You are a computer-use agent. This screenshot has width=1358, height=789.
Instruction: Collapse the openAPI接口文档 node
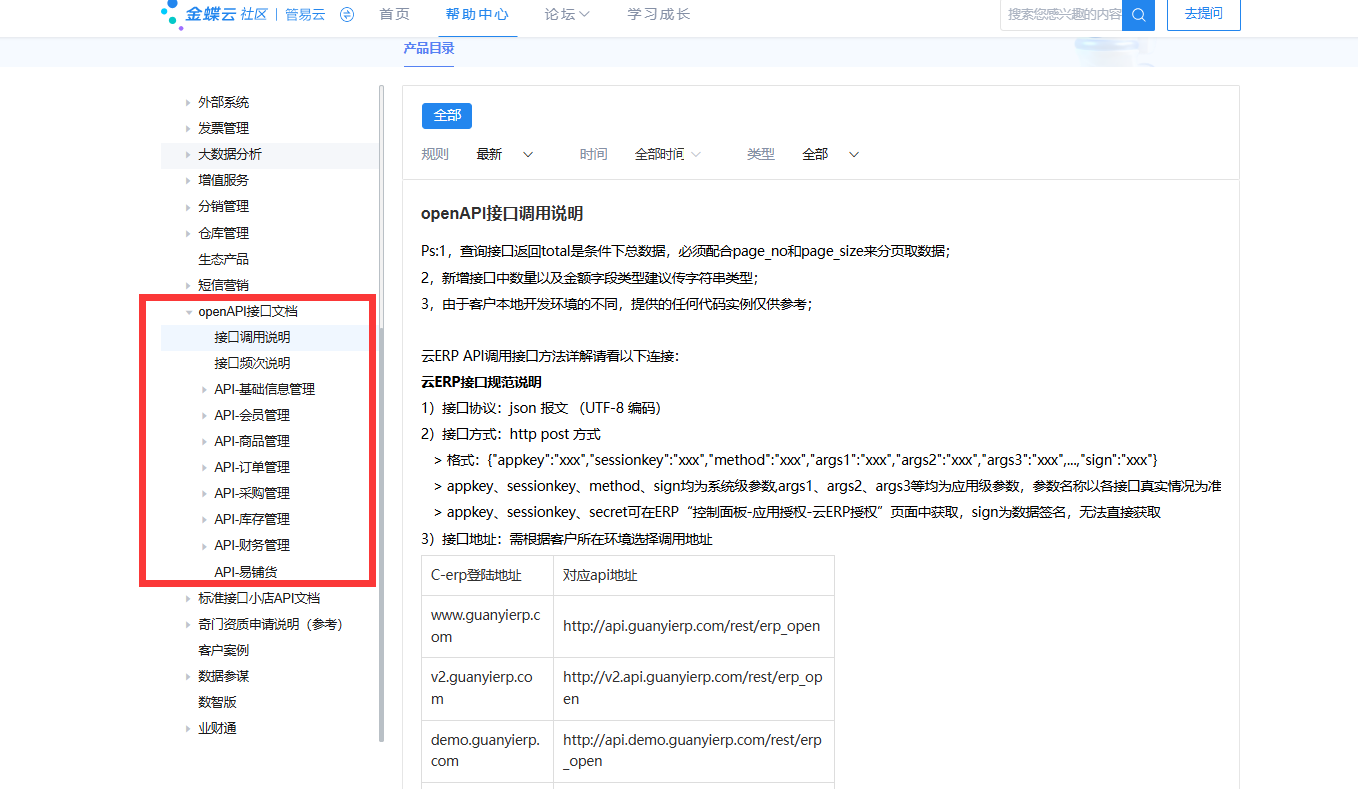(188, 312)
